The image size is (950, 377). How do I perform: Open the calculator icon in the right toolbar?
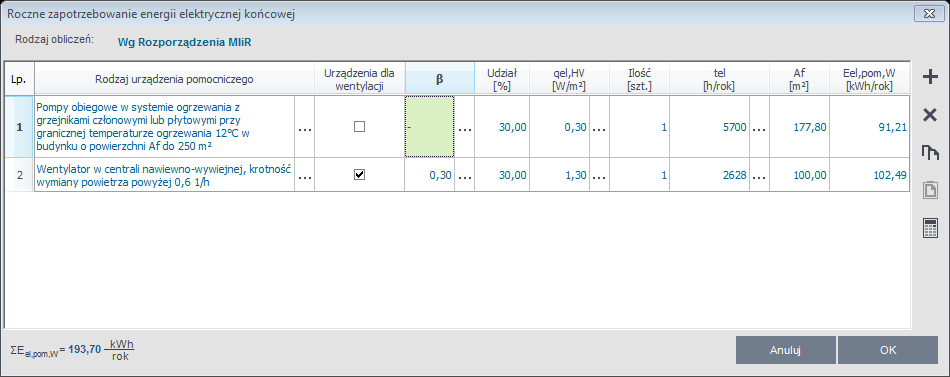(929, 229)
